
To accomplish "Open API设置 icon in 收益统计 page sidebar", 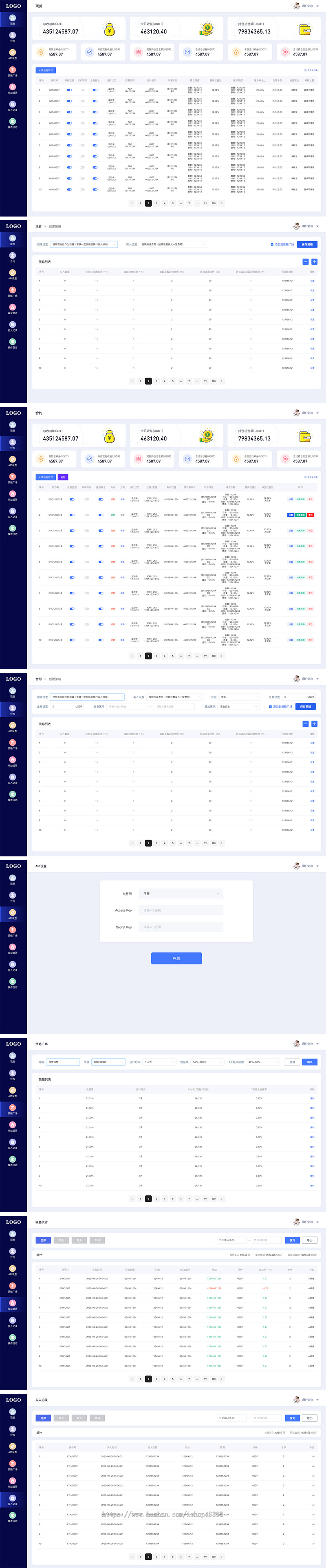I will pyautogui.click(x=13, y=1269).
